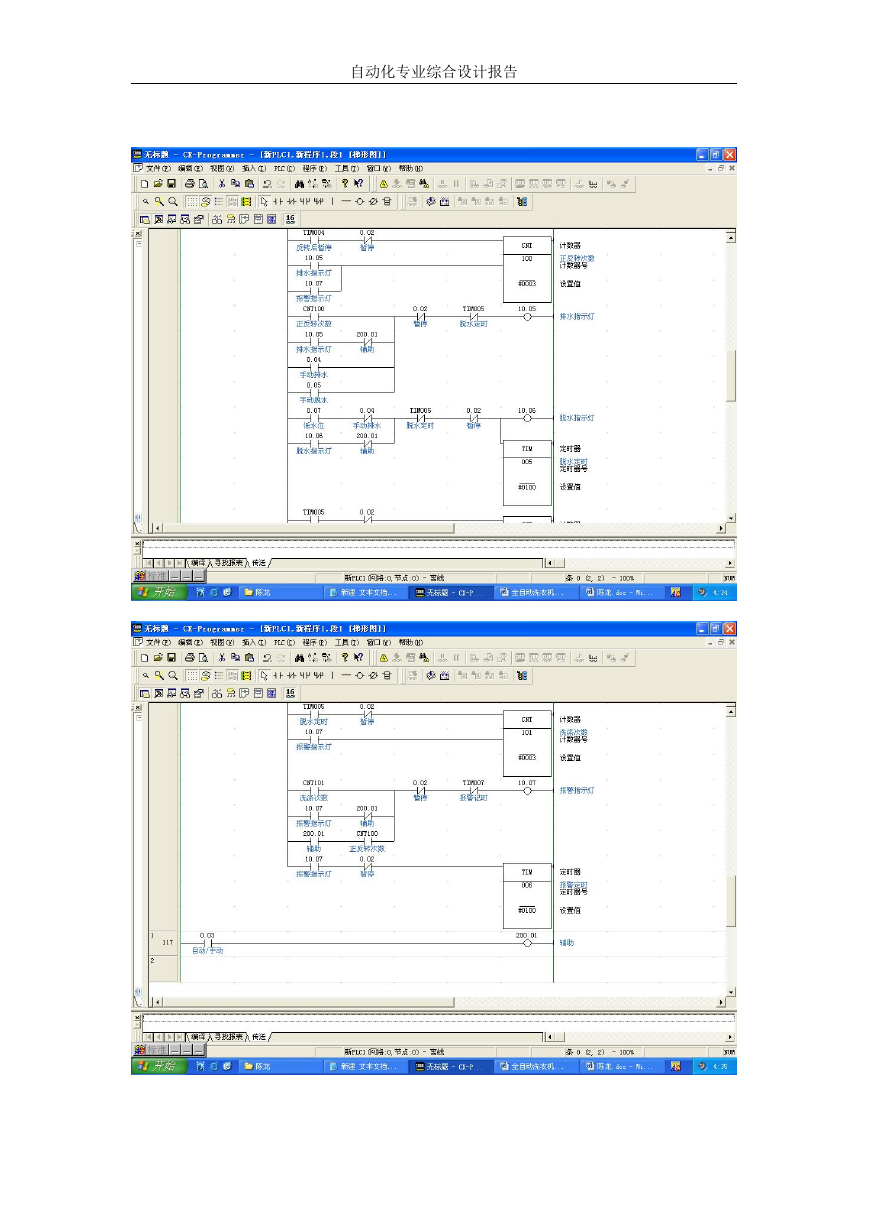
Task: Click the horizontal scroll right arrow in upper ladder view
Action: (720, 528)
